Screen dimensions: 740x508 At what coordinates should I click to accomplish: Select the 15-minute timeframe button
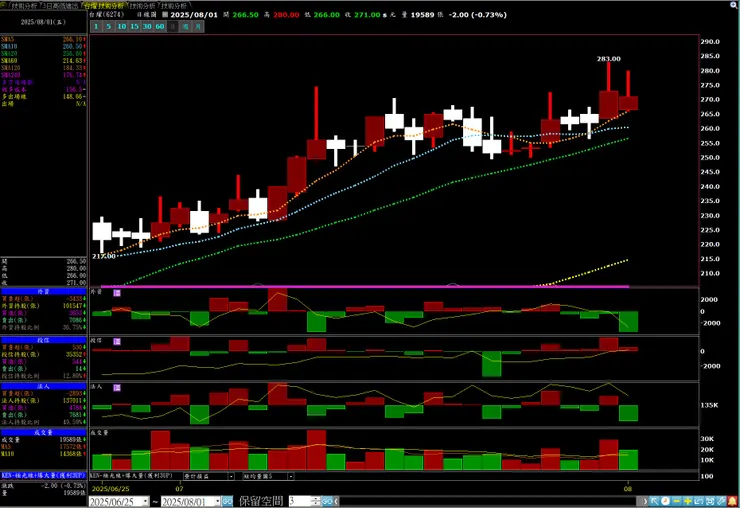coord(135,26)
